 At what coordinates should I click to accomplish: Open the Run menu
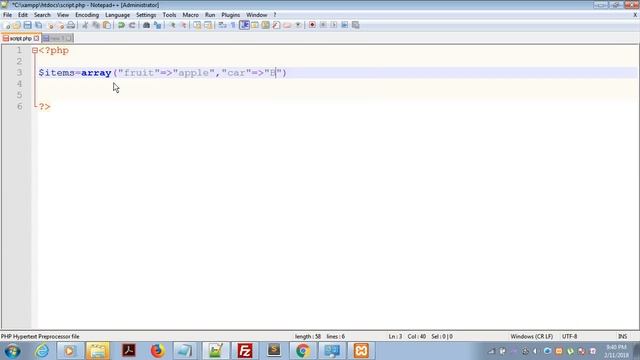pyautogui.click(x=210, y=15)
